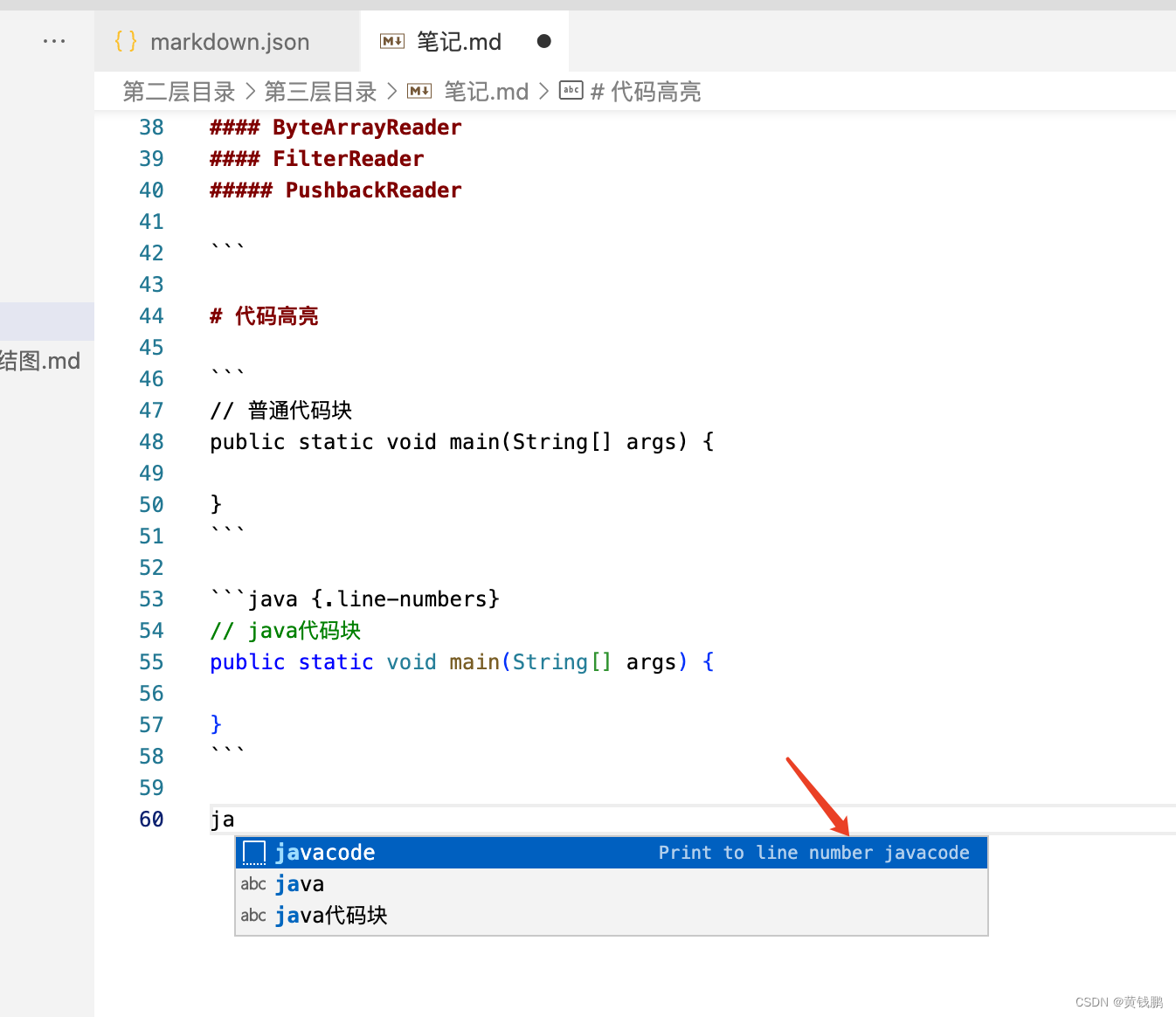Click line number 44
1176x1017 pixels.
(151, 316)
